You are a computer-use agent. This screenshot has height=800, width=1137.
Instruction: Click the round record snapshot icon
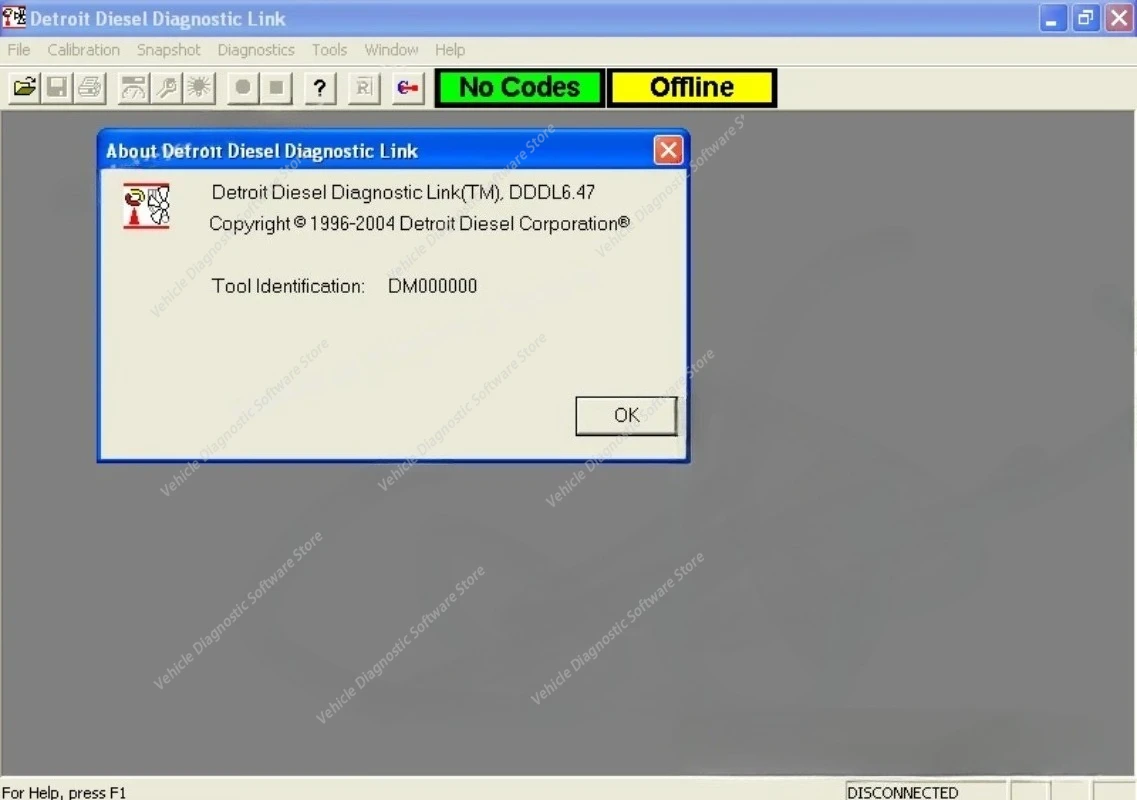[243, 88]
